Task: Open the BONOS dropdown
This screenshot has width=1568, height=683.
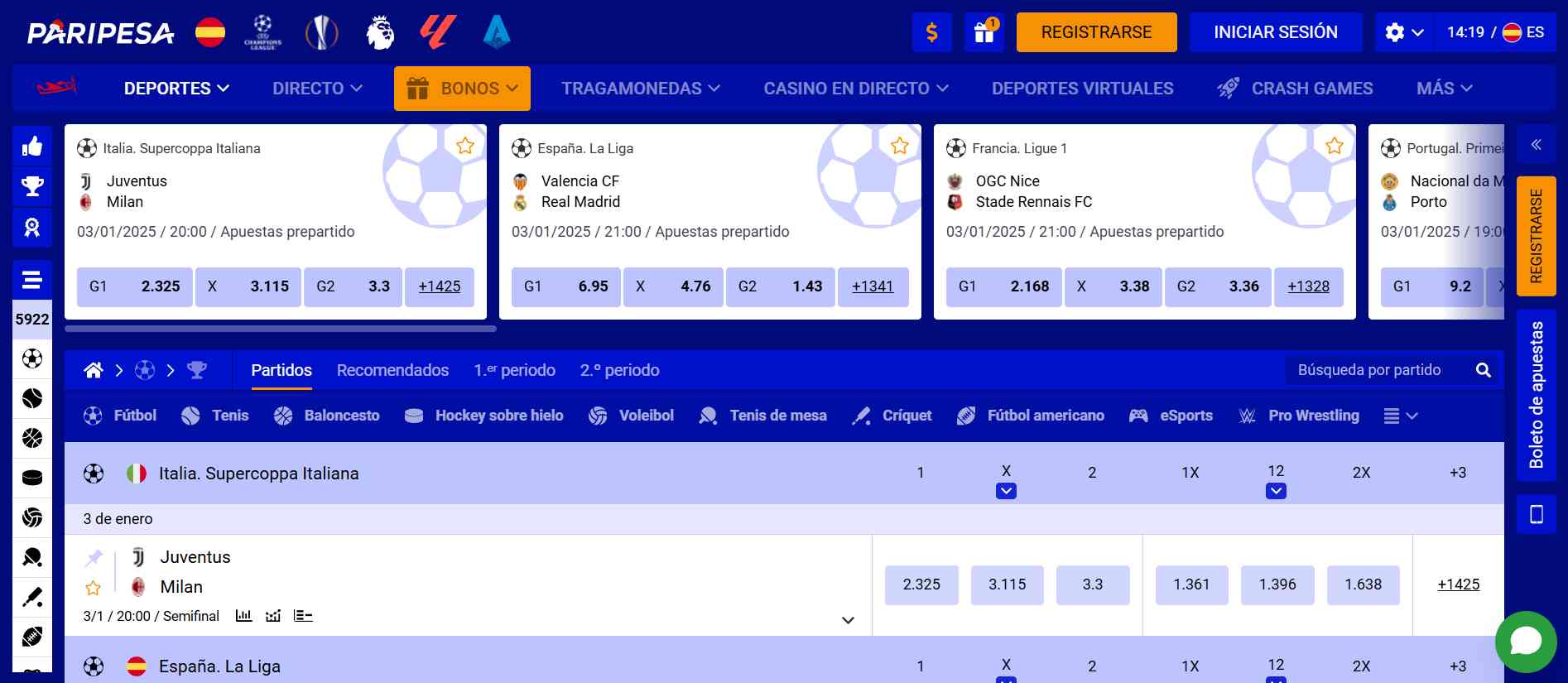Action: pyautogui.click(x=462, y=89)
